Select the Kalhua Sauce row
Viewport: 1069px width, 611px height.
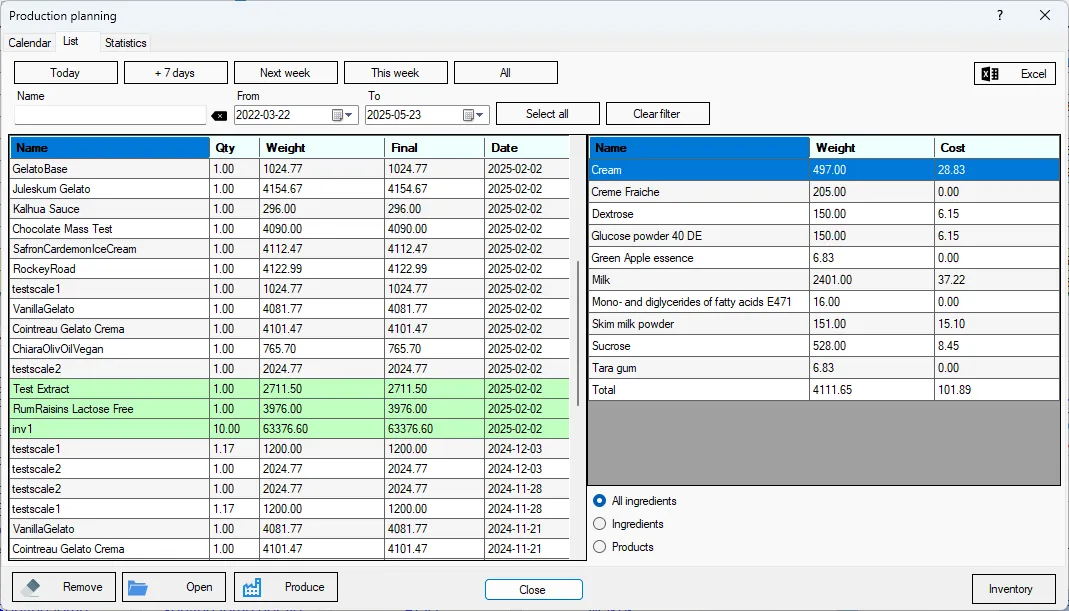289,209
